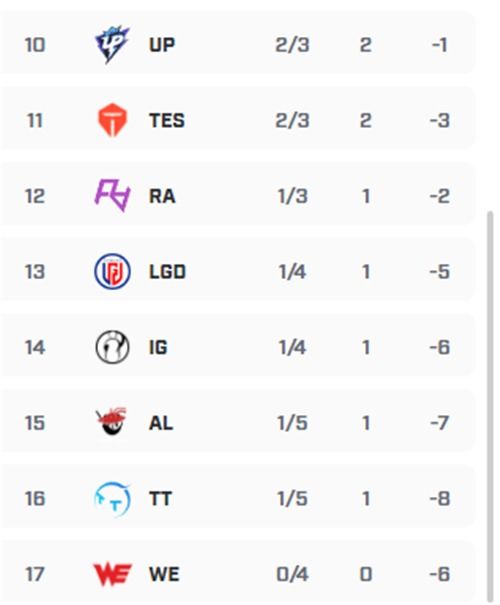Viewport: 500px width, 605px height.
Task: Click the AL team logo
Action: pos(111,422)
